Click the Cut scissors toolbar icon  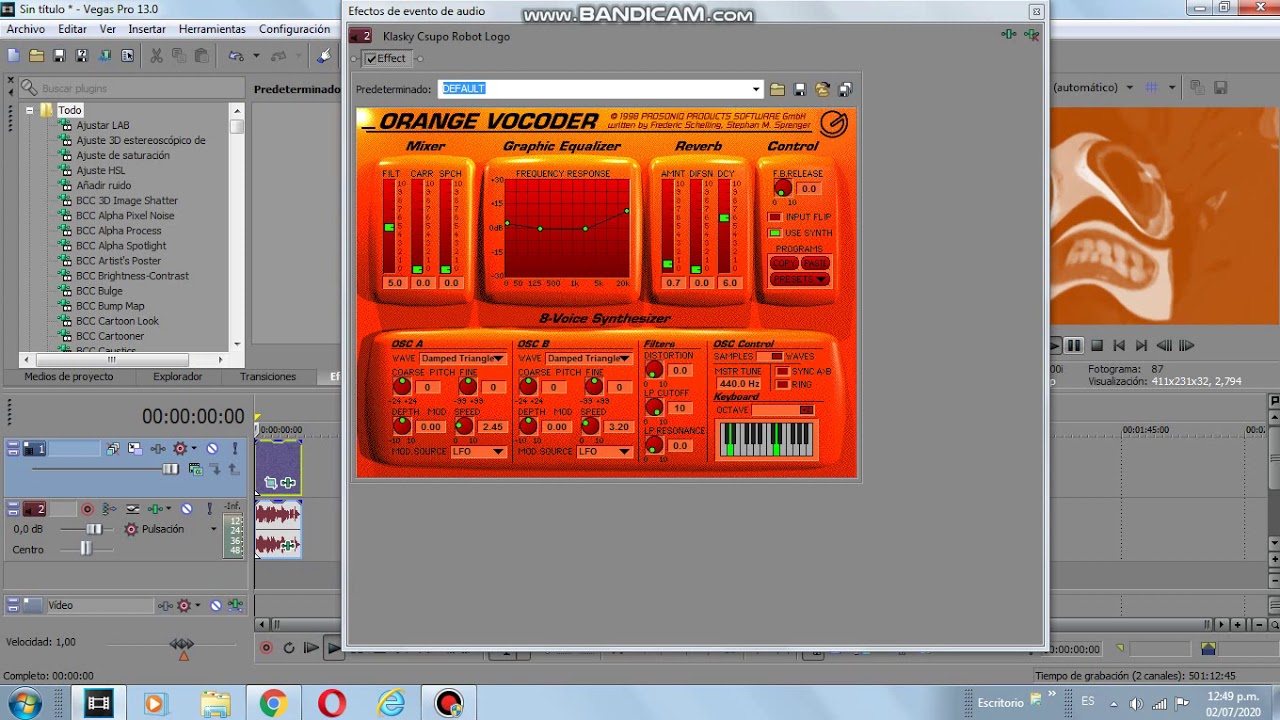[x=157, y=56]
